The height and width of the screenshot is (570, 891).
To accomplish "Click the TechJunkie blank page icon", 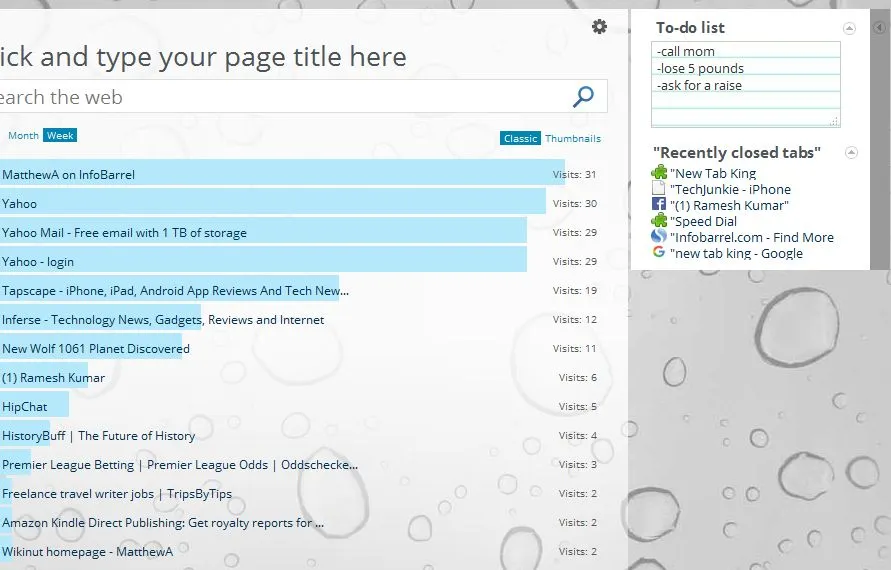I will click(x=659, y=189).
